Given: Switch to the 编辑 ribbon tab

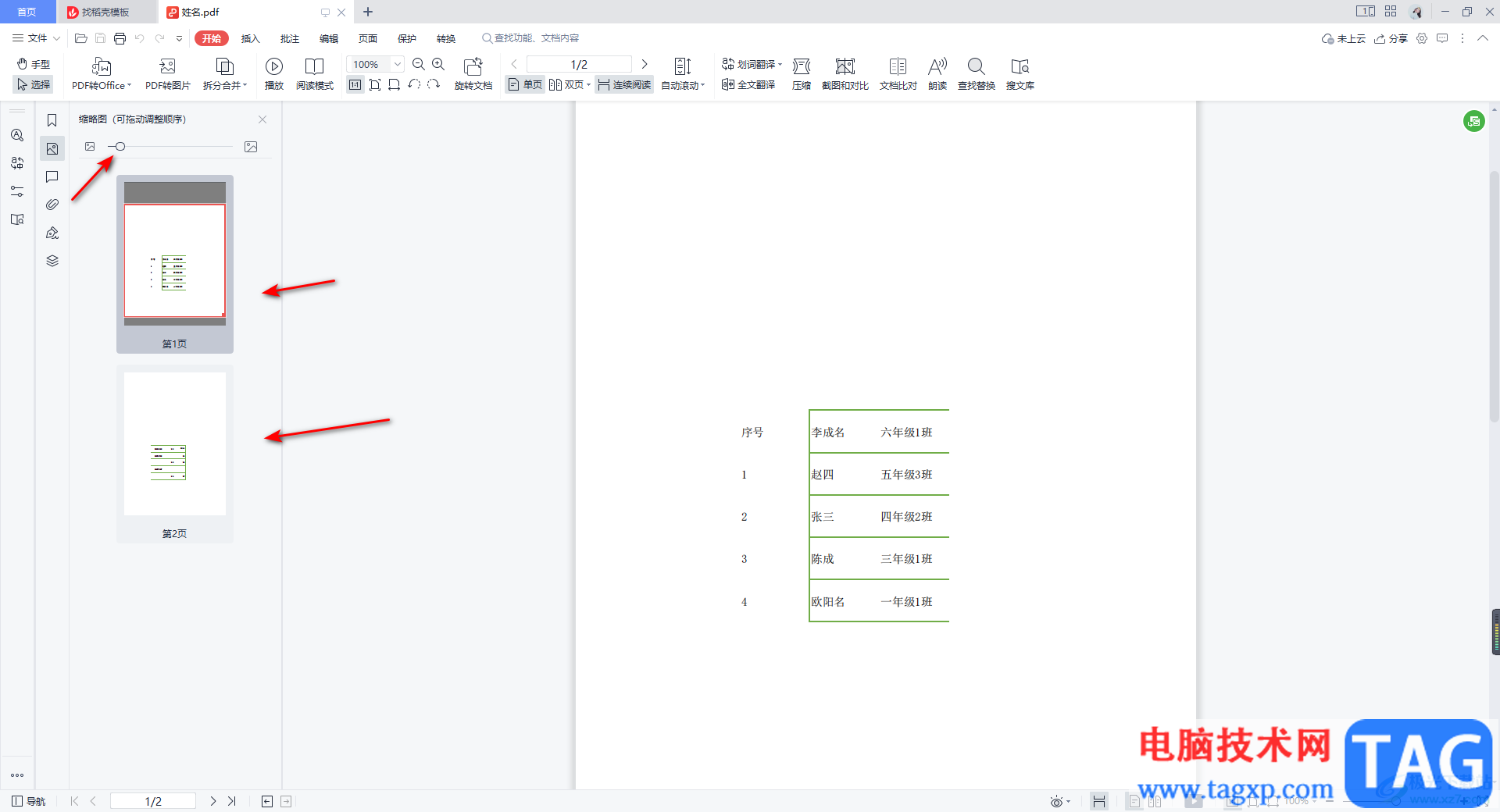Looking at the screenshot, I should pyautogui.click(x=328, y=38).
